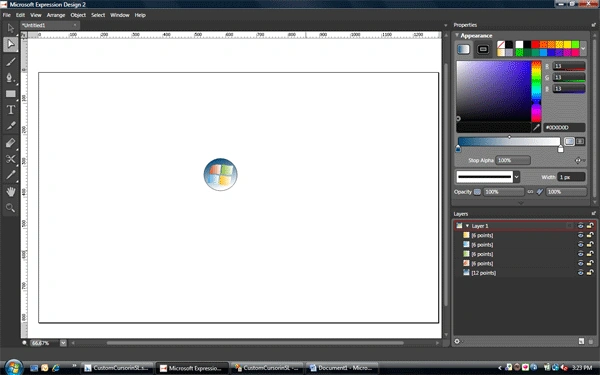The width and height of the screenshot is (600, 375).
Task: Select the knife-shaped Slice tool
Action: 11,126
